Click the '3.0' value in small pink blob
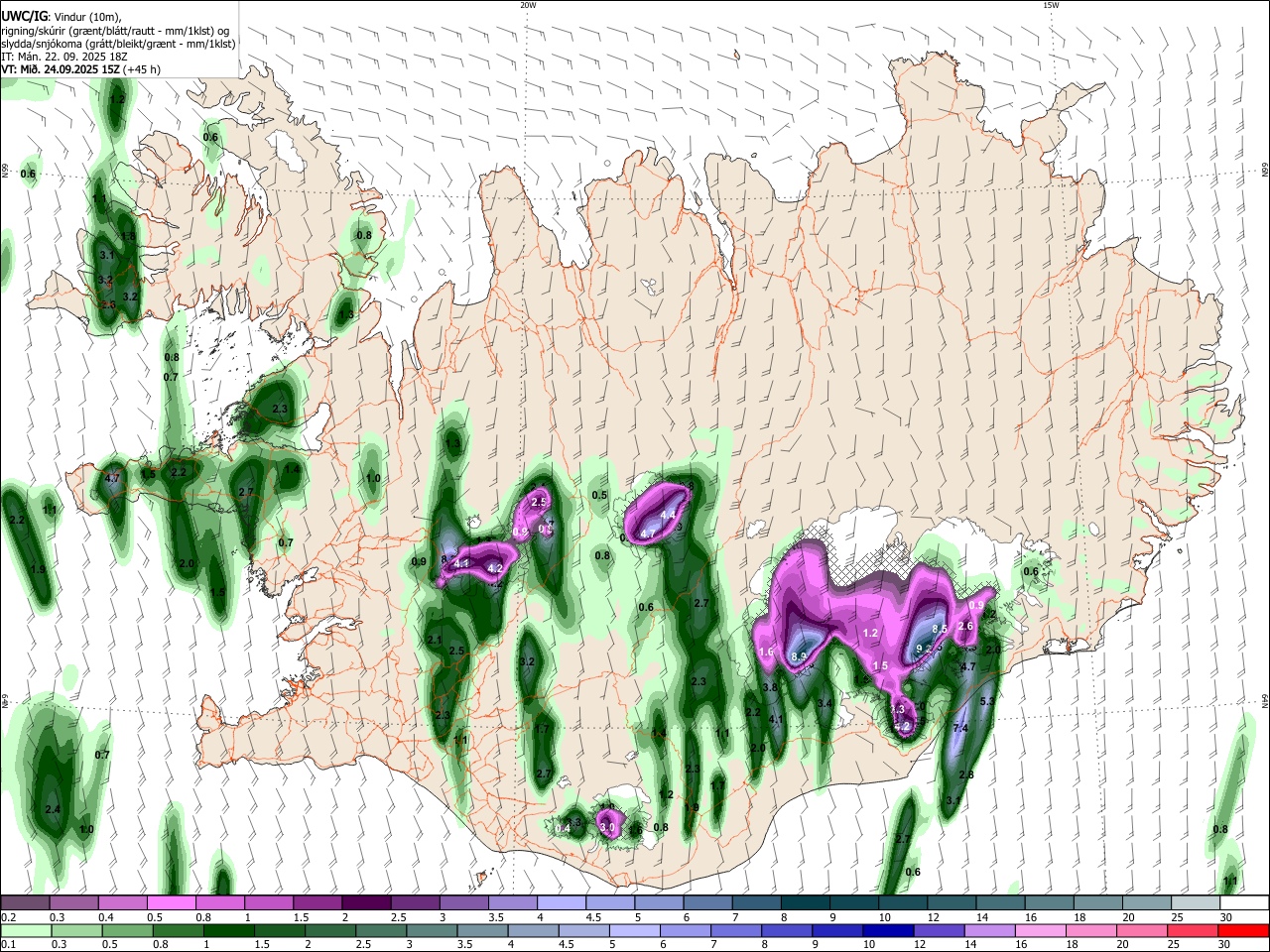Screen dimensions: 1270x952 tap(608, 827)
